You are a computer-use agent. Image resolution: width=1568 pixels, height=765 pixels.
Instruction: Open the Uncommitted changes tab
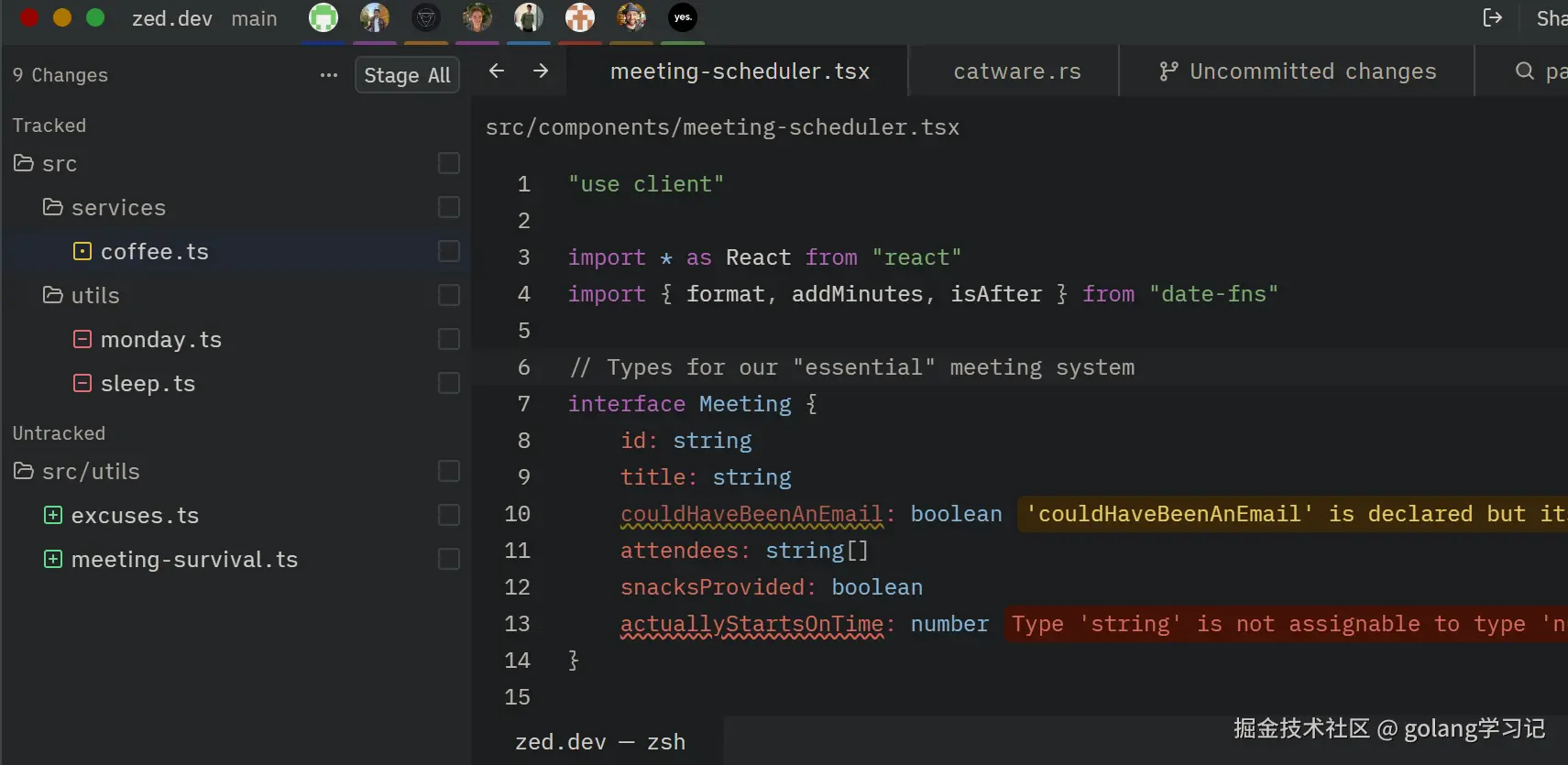pyautogui.click(x=1297, y=71)
